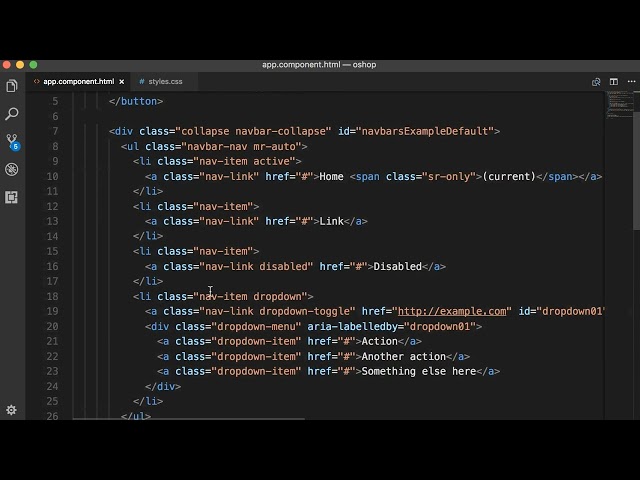Click line number 7 in gutter
The width and height of the screenshot is (640, 480).
(x=55, y=131)
